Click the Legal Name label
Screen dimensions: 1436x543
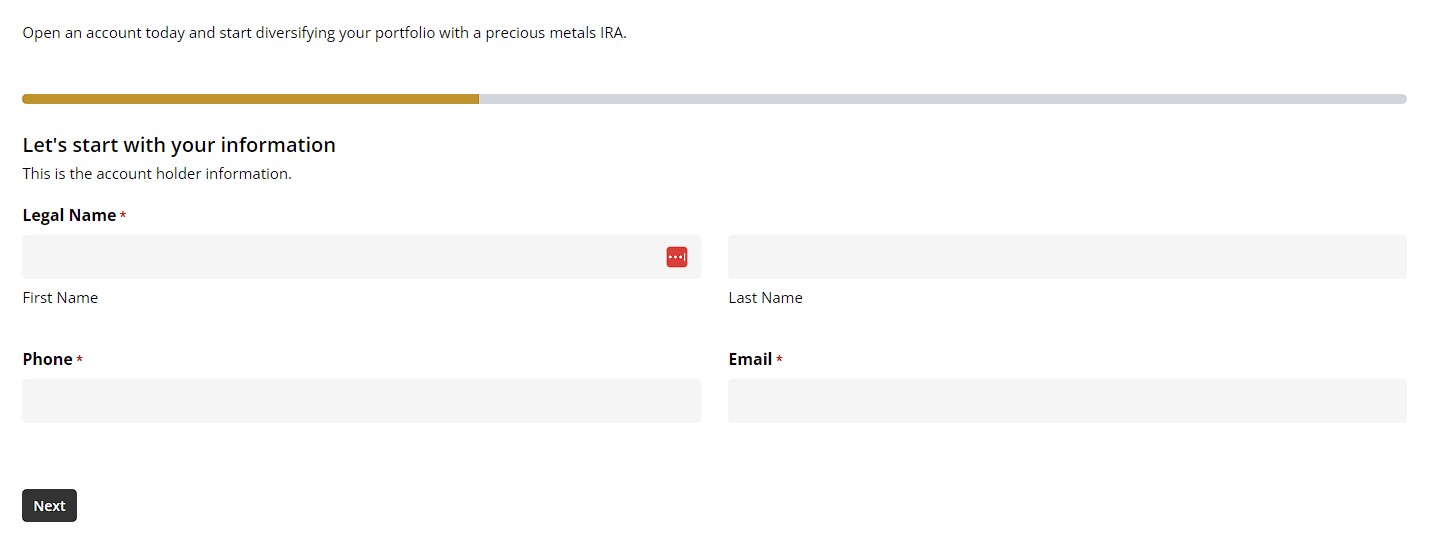click(x=69, y=215)
